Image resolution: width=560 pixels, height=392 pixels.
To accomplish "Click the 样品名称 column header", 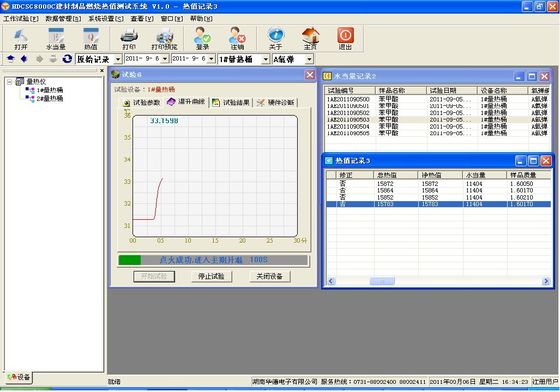I will (401, 91).
